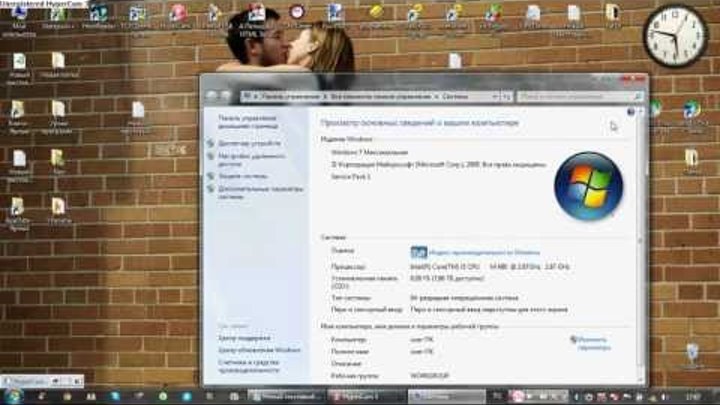
Task: Click the Back navigation arrow button
Action: click(x=212, y=96)
